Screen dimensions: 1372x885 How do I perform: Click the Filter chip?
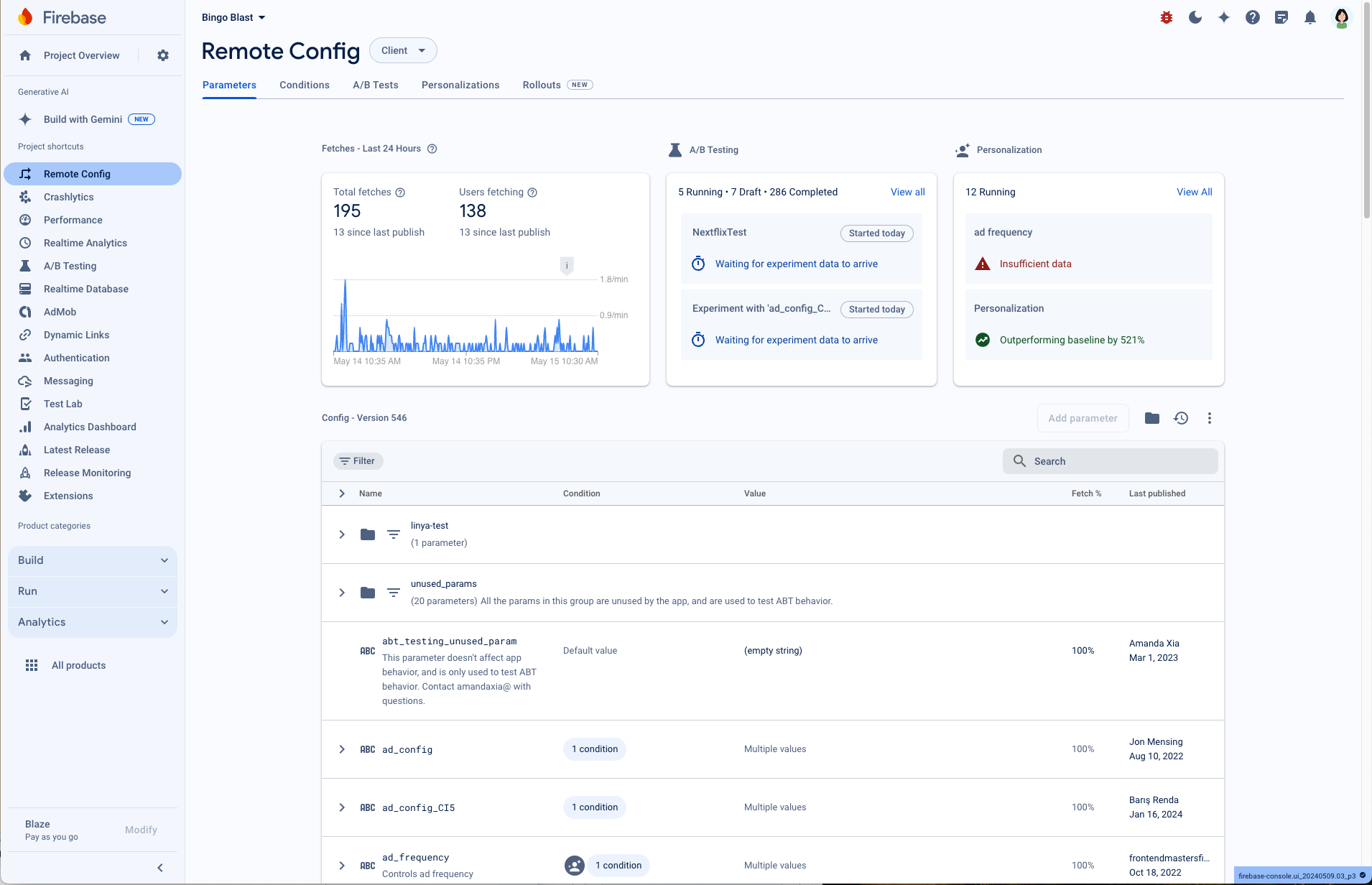click(358, 461)
